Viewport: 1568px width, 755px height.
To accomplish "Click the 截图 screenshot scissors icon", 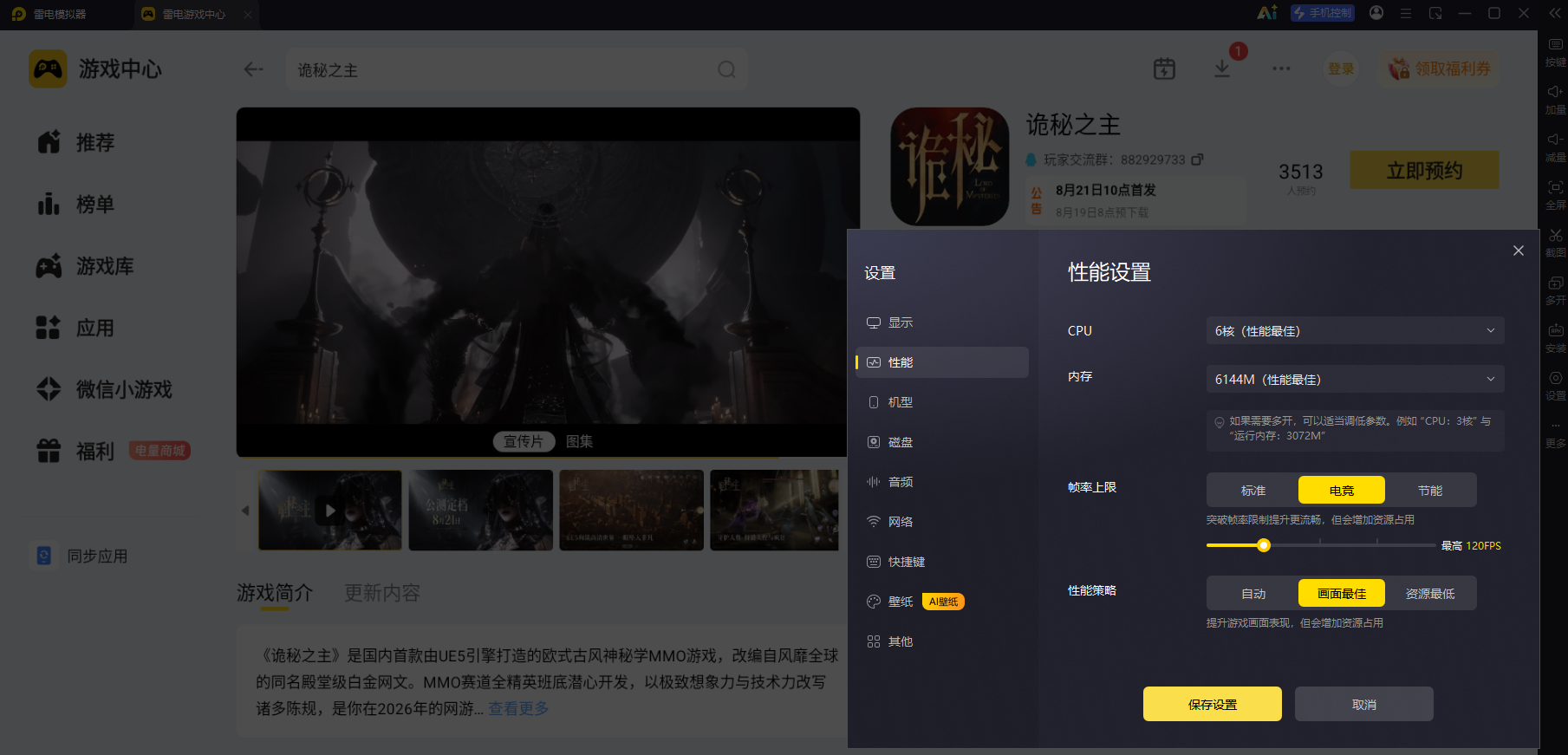I will point(1556,242).
